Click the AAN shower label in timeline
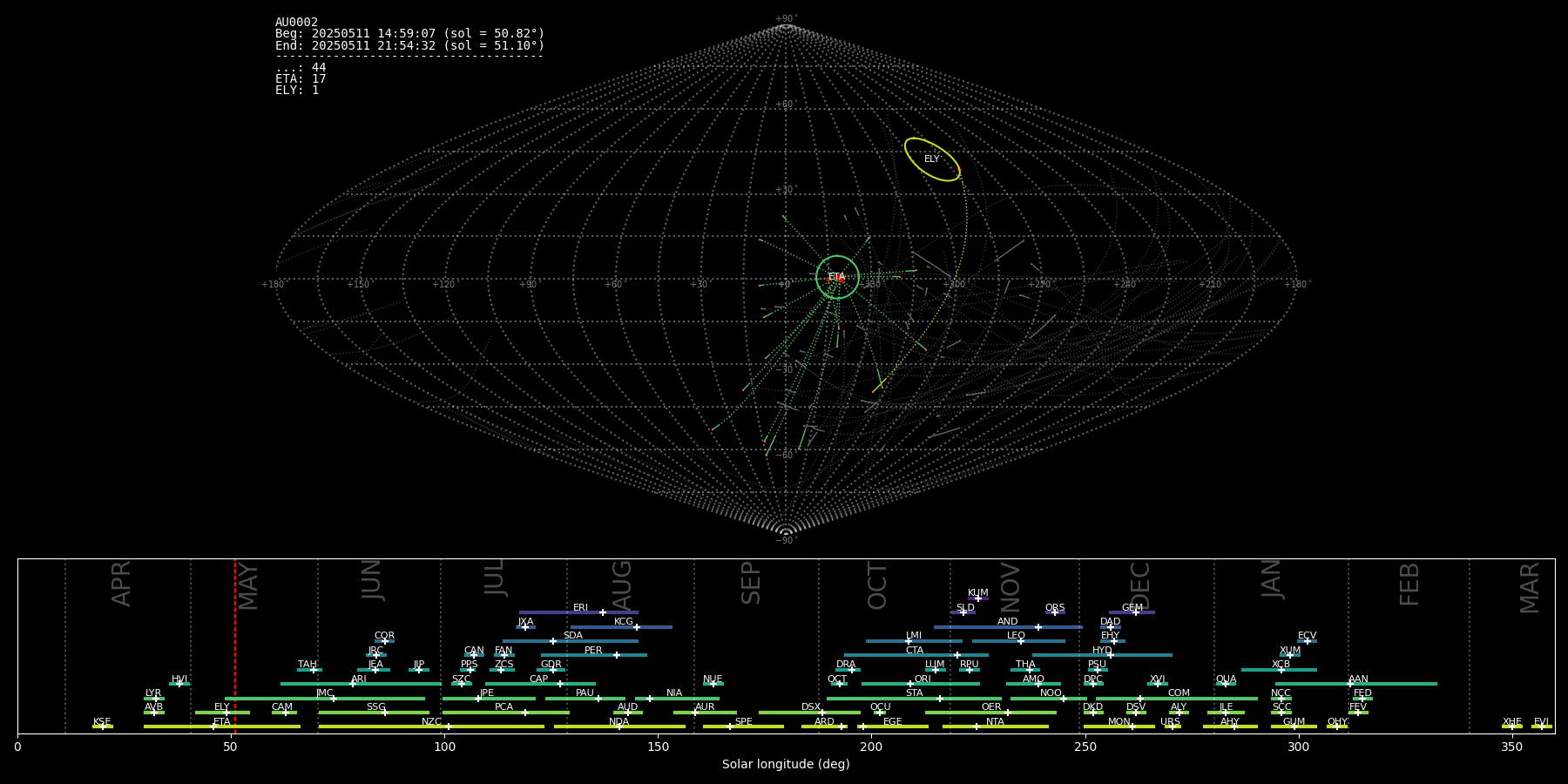This screenshot has height=784, width=1568. point(1359,679)
